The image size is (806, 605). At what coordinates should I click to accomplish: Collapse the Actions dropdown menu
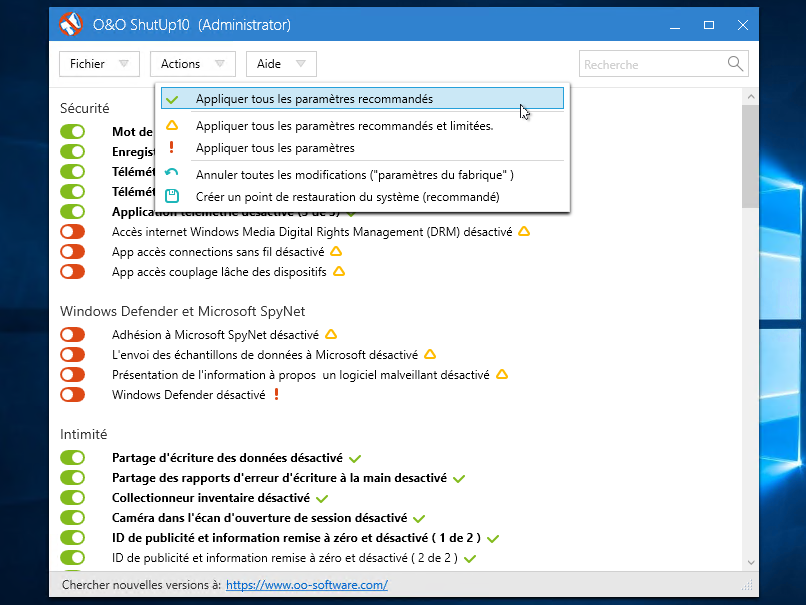pyautogui.click(x=192, y=64)
